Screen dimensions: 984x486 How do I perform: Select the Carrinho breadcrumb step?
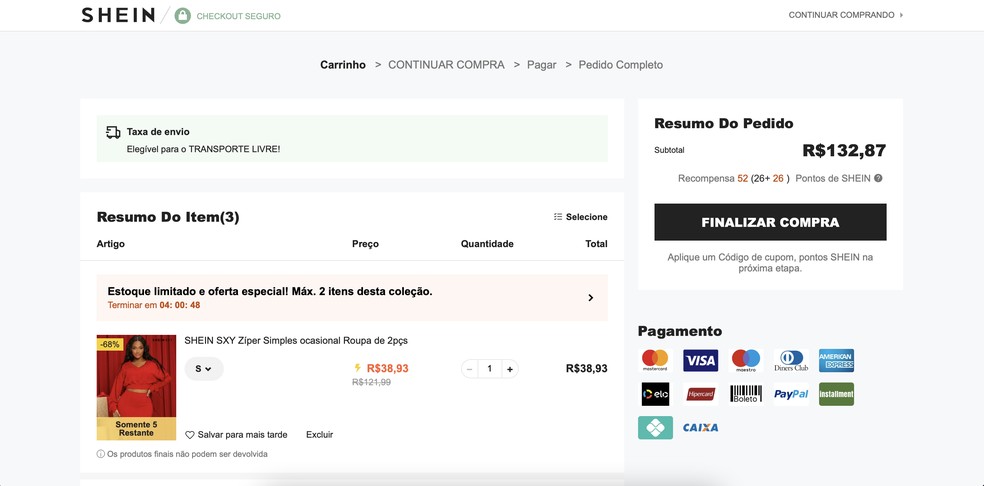click(343, 65)
